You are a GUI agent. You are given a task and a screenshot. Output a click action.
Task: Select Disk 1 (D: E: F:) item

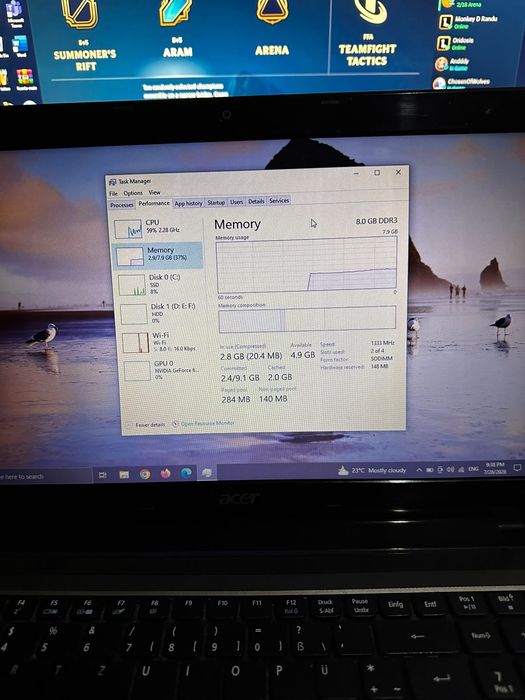(161, 313)
